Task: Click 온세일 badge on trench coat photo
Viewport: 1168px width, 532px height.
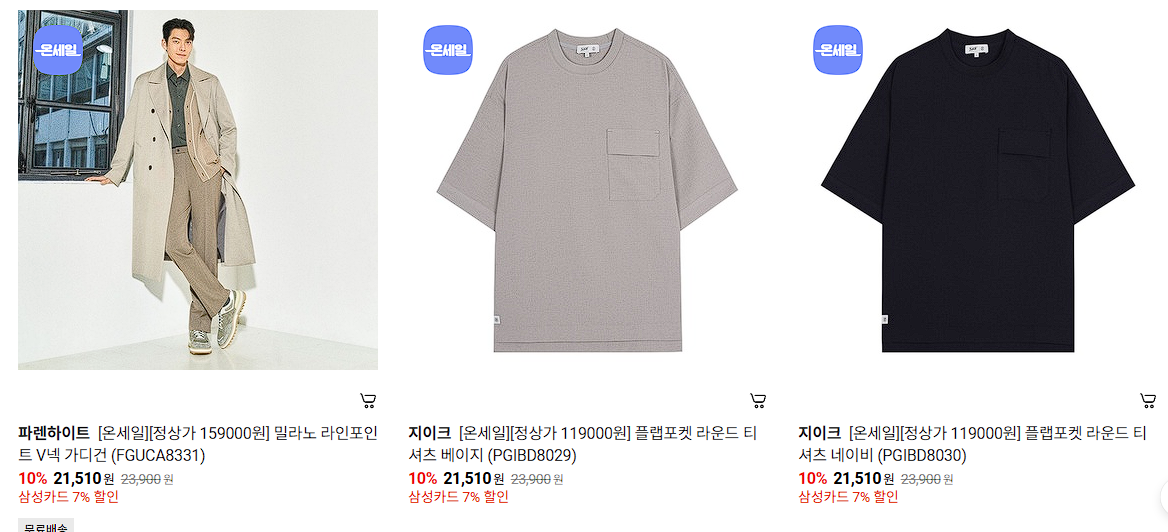Action: (x=58, y=50)
